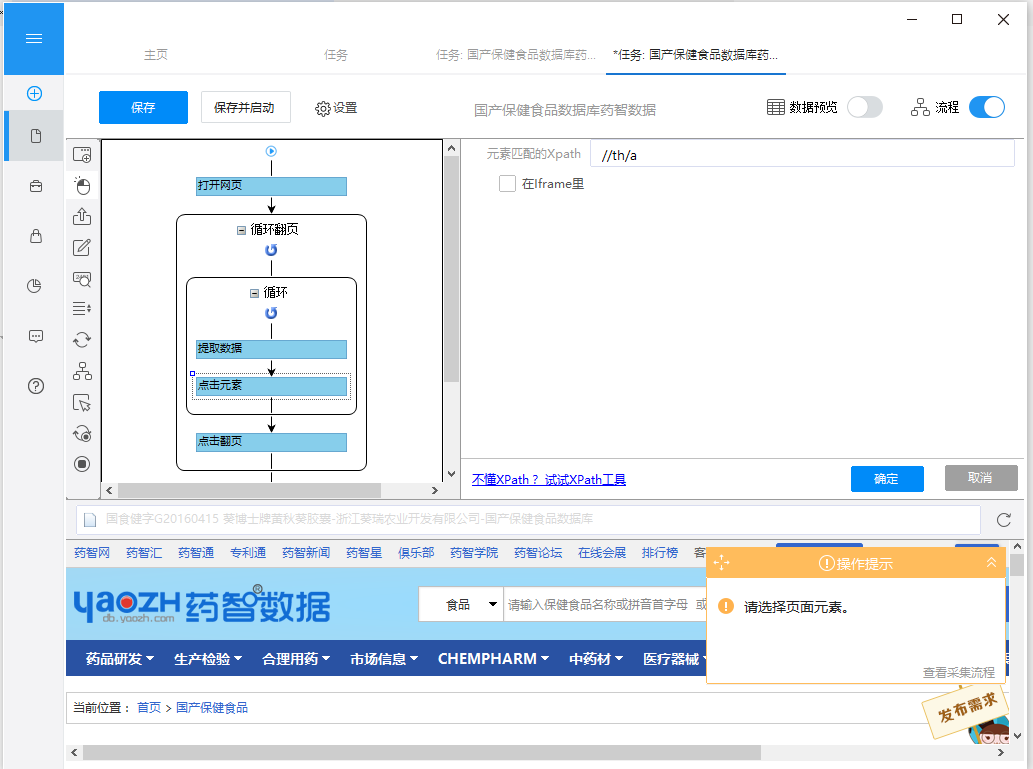
Task: Check the 在Iframe里 checkbox
Action: click(x=507, y=184)
